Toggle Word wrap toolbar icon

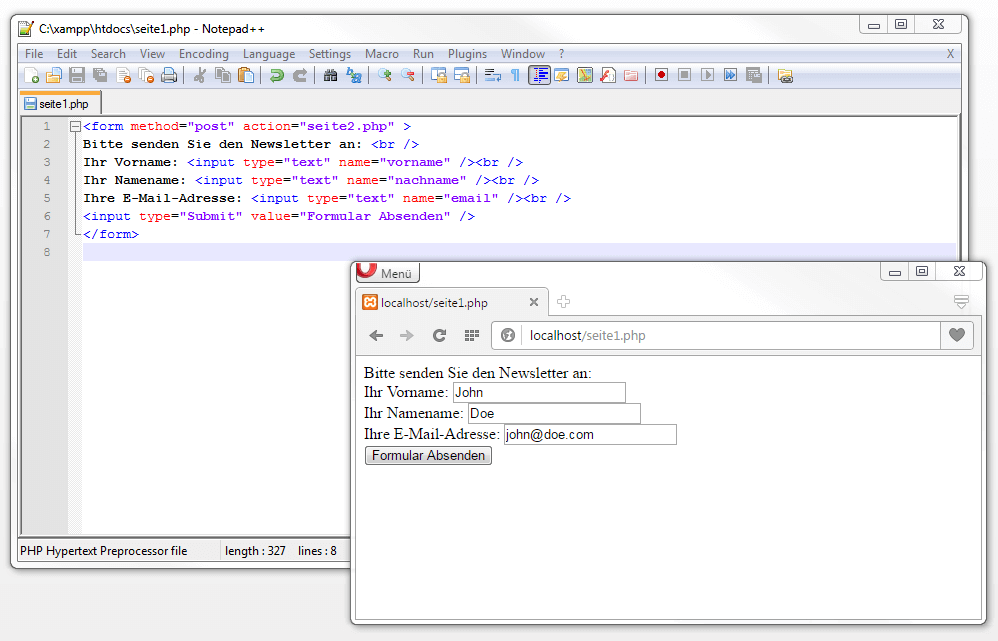493,76
